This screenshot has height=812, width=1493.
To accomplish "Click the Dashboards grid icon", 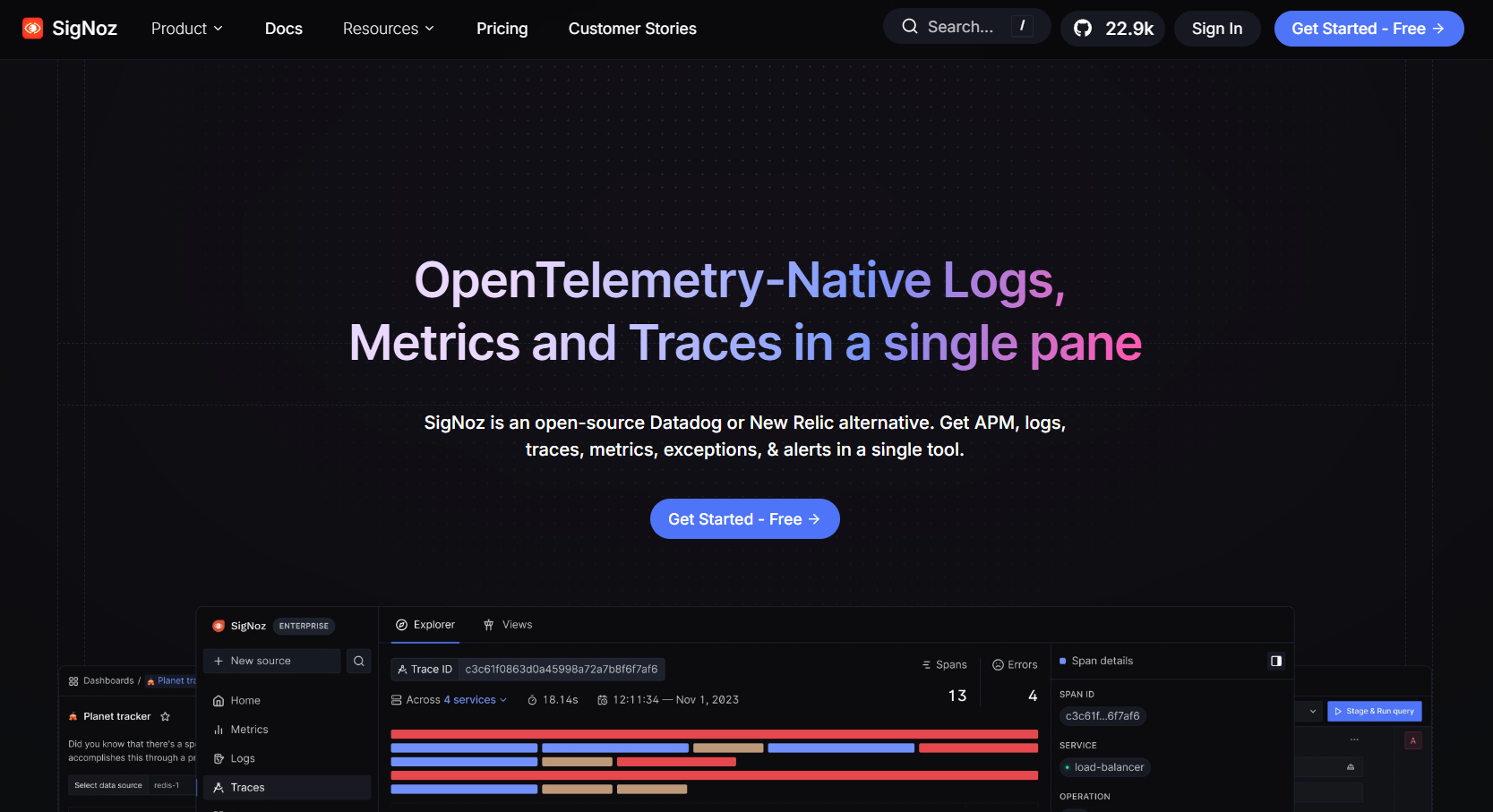I will tap(73, 681).
